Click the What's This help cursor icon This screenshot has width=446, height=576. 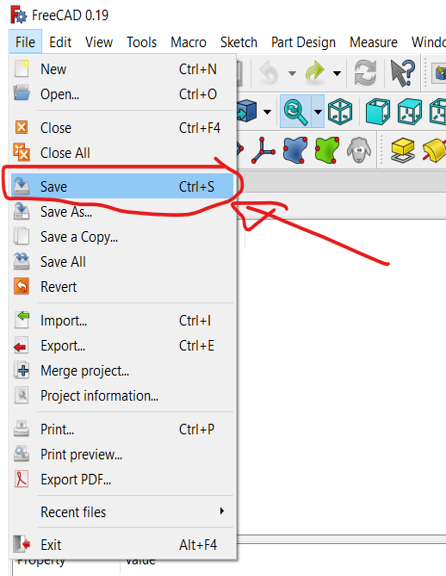(x=403, y=73)
